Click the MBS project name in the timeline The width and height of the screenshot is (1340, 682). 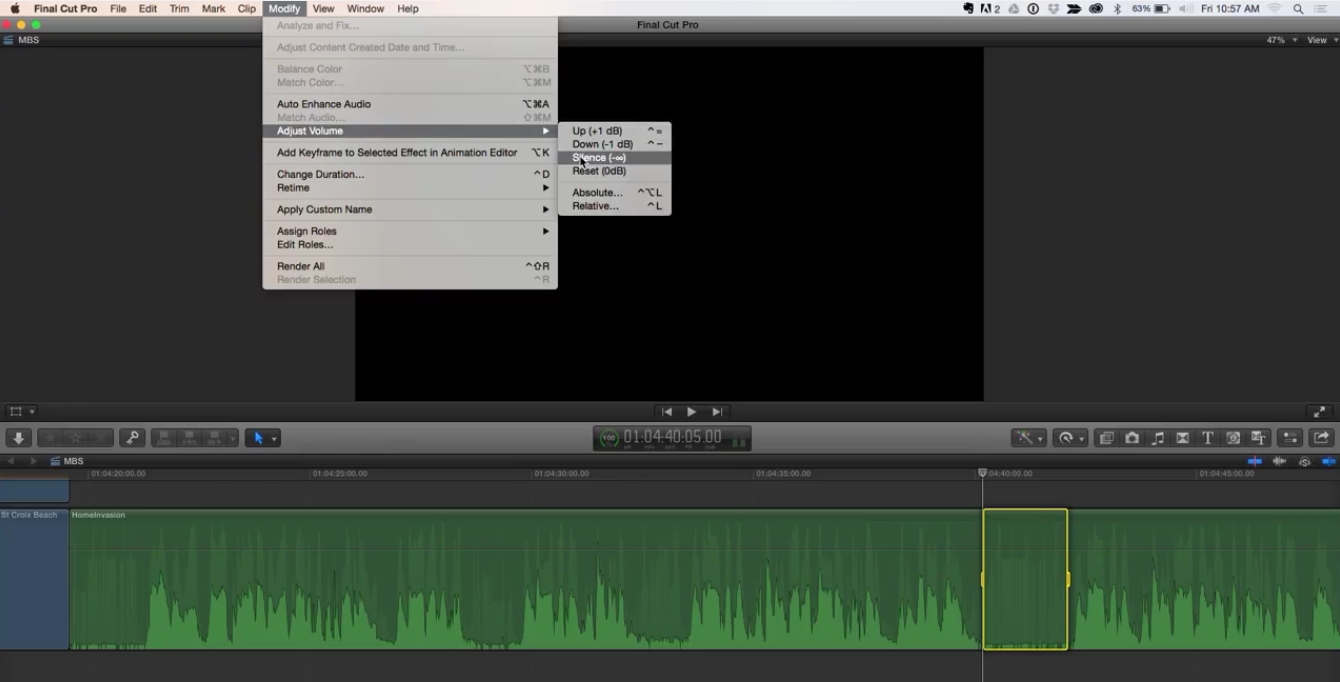(74, 461)
